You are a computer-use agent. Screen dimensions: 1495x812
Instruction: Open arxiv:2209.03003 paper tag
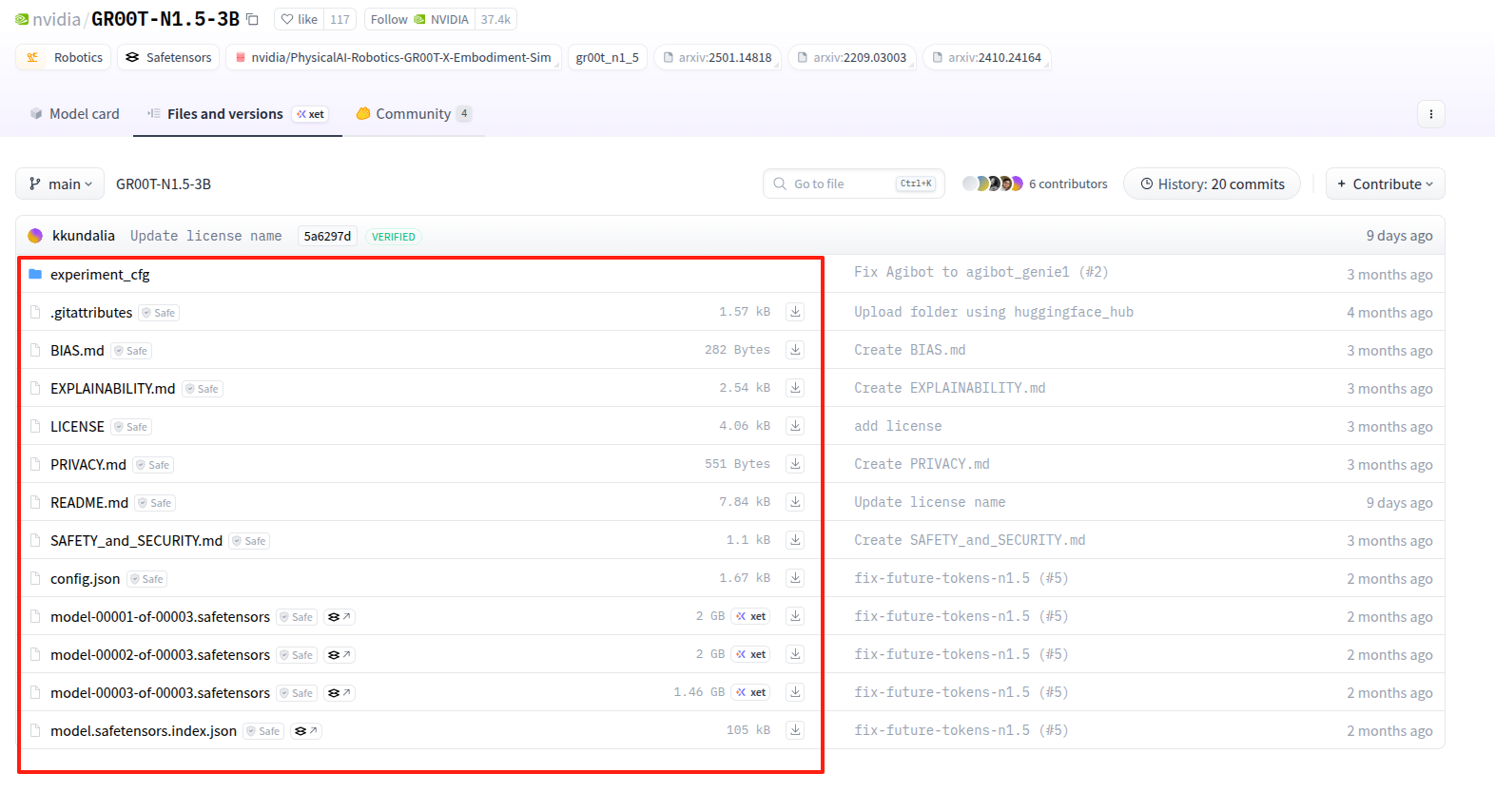[x=852, y=57]
